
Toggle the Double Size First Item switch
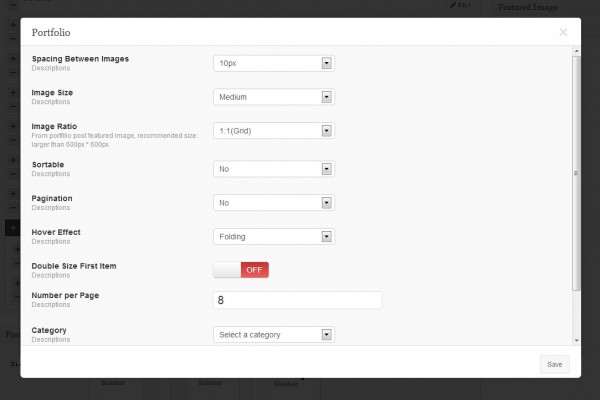pos(241,270)
